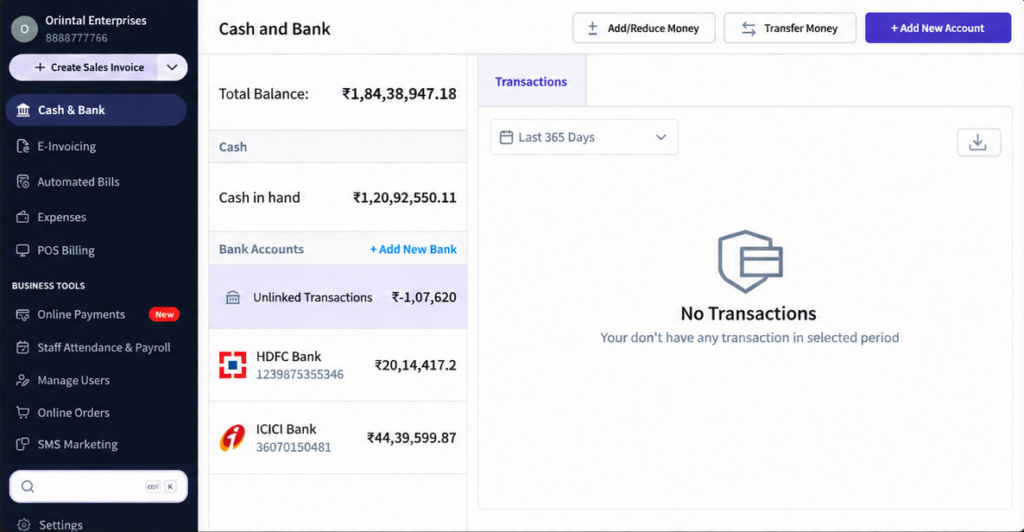1024x532 pixels.
Task: Click the POS Billing monitor icon
Action: [23, 251]
